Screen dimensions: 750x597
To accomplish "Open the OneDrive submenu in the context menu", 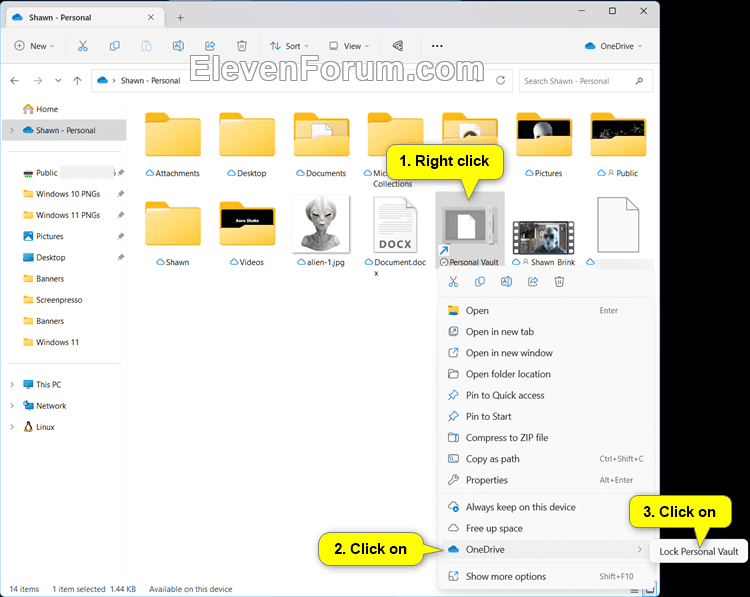I will coord(545,550).
